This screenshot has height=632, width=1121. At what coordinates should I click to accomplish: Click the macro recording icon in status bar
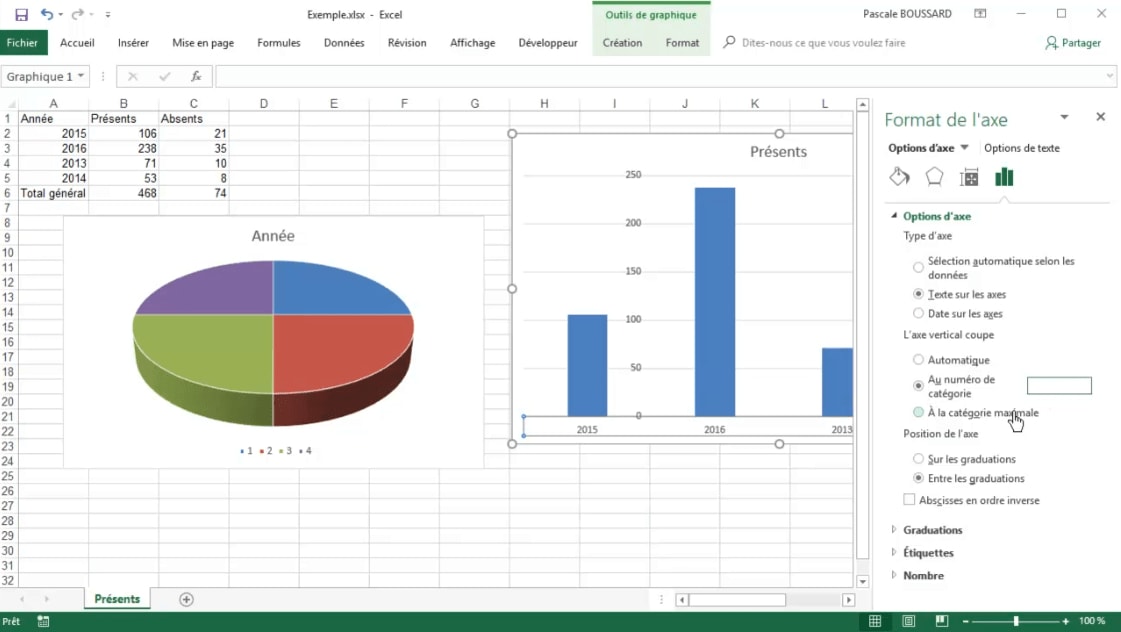click(44, 621)
